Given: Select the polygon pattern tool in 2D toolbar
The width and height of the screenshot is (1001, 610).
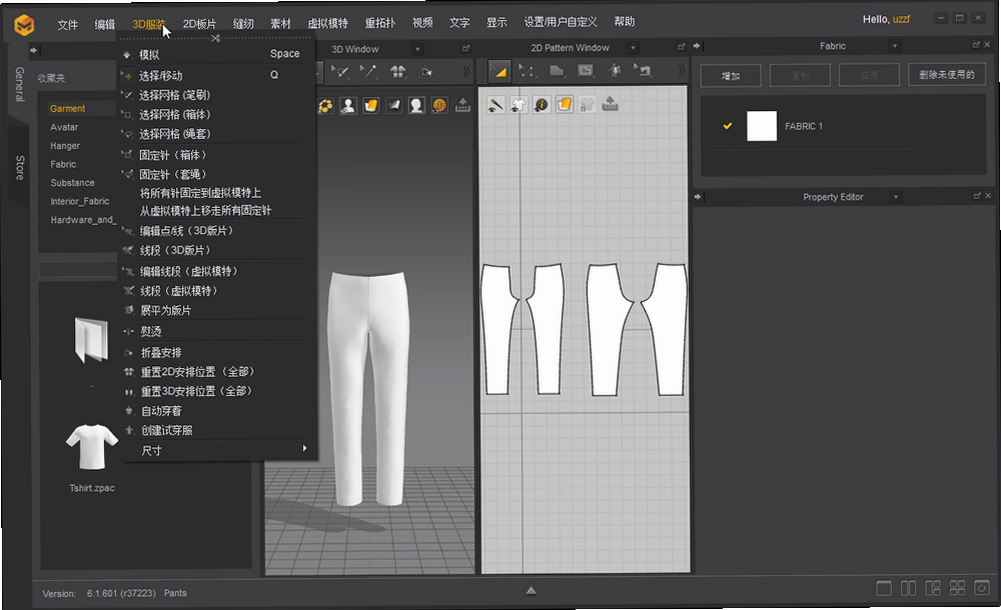Looking at the screenshot, I should click(x=557, y=71).
